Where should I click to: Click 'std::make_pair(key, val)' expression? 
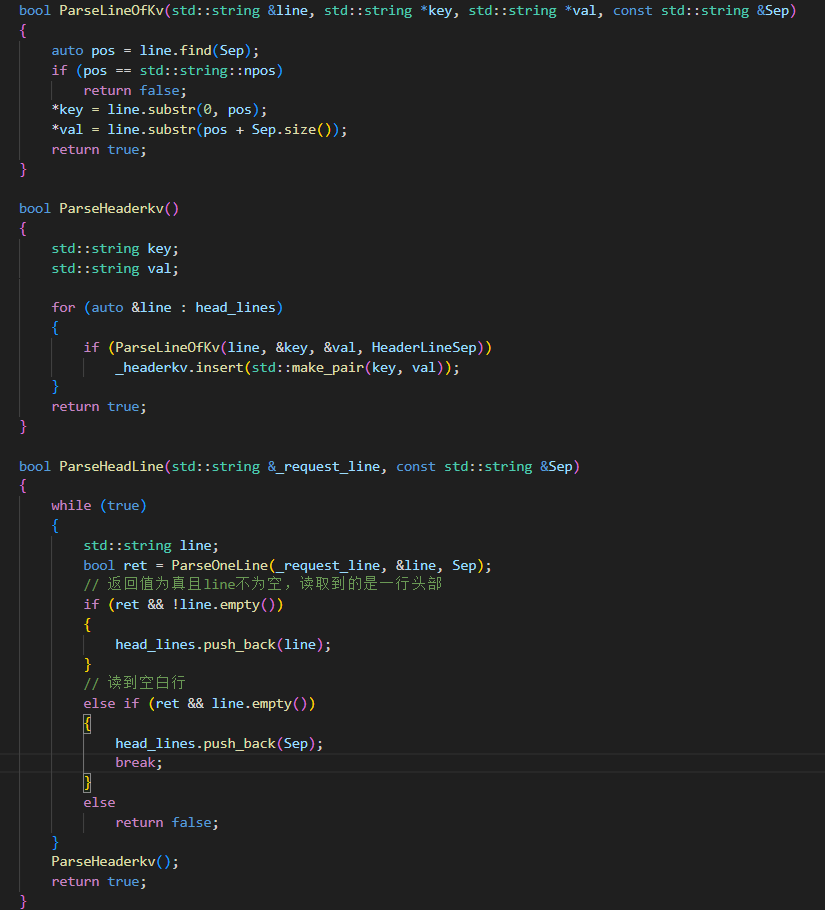347,367
